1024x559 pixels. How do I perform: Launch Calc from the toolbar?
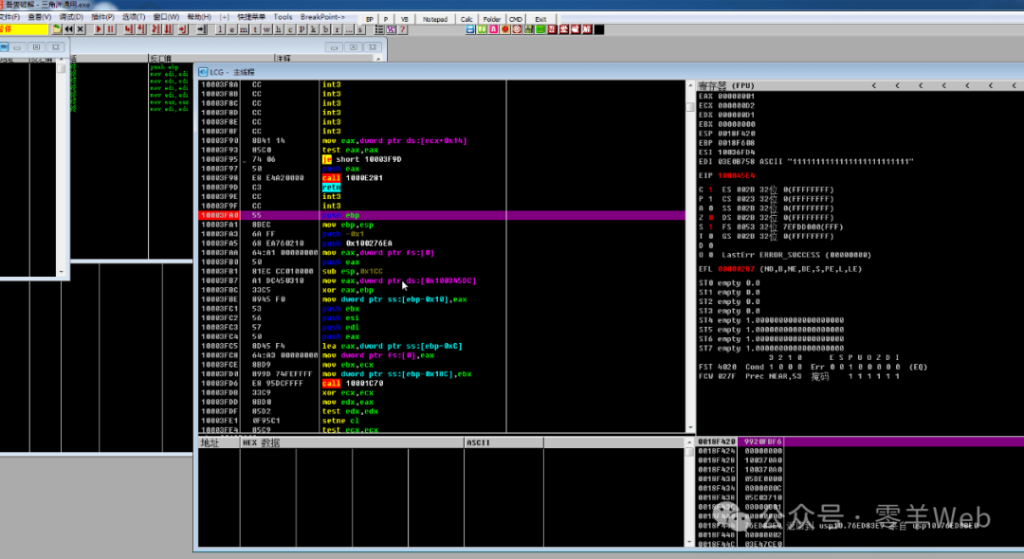(x=466, y=19)
